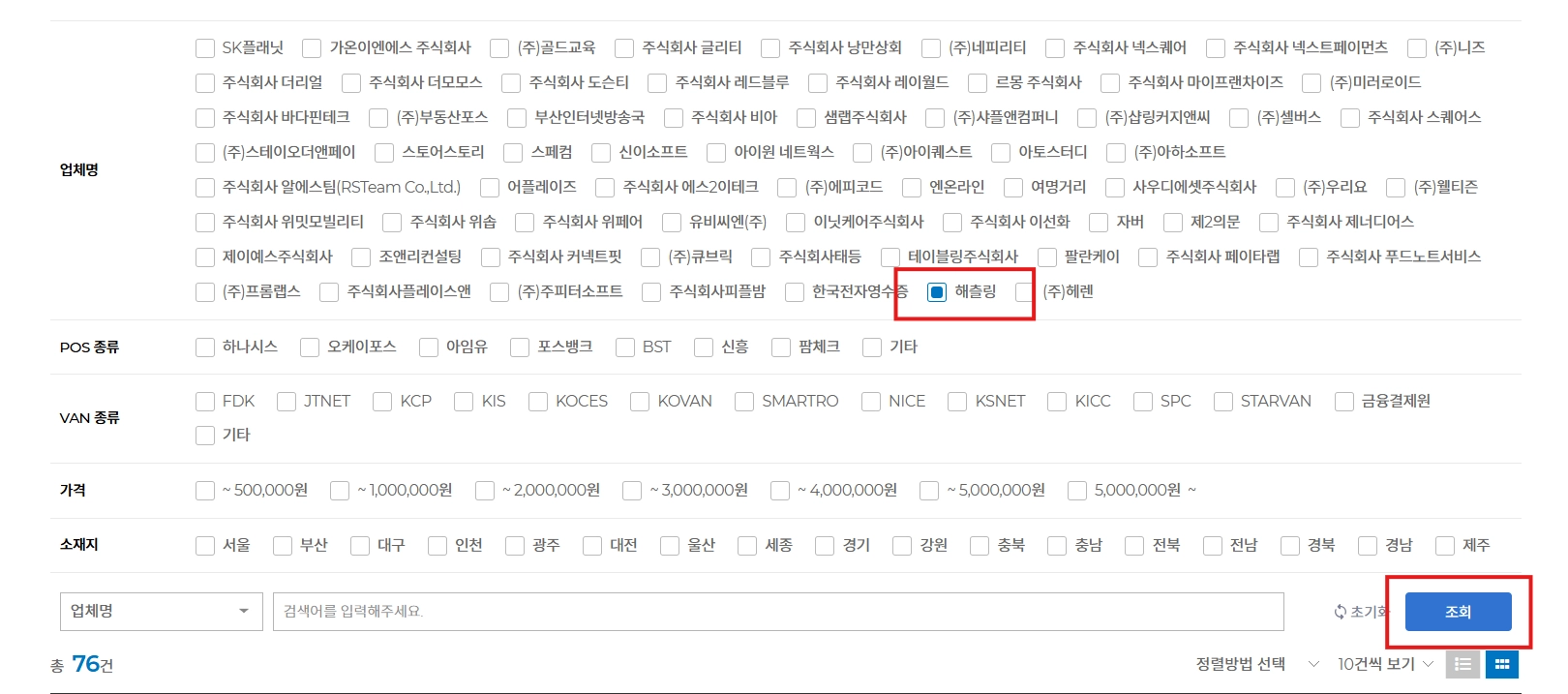Select the 팔란케이 checkbox

[1047, 256]
